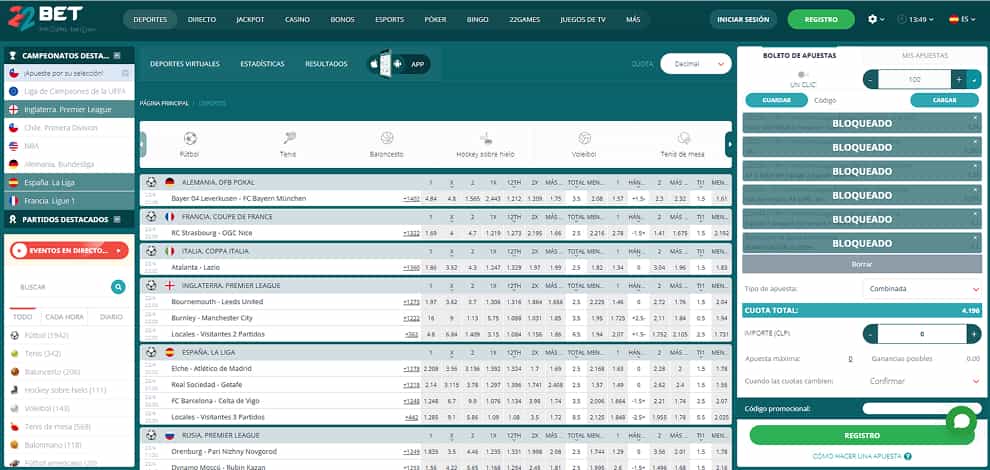Select the DIARIO filter tab

[111, 317]
